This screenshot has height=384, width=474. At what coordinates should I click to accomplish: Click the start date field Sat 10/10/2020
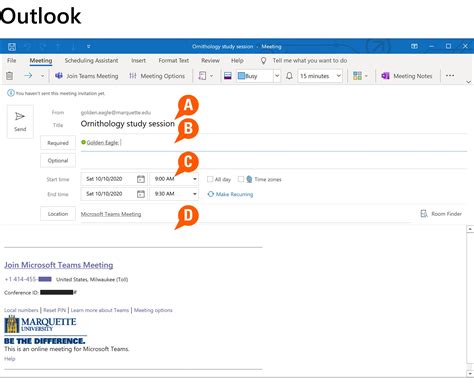point(104,179)
